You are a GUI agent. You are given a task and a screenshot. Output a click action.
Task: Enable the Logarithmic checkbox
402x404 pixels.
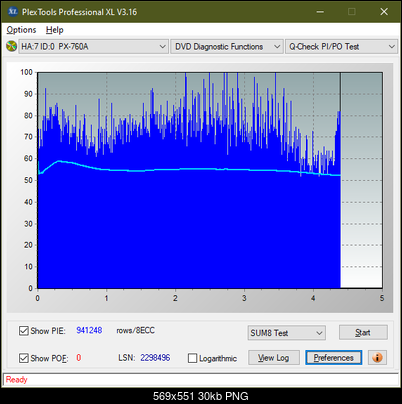(192, 358)
